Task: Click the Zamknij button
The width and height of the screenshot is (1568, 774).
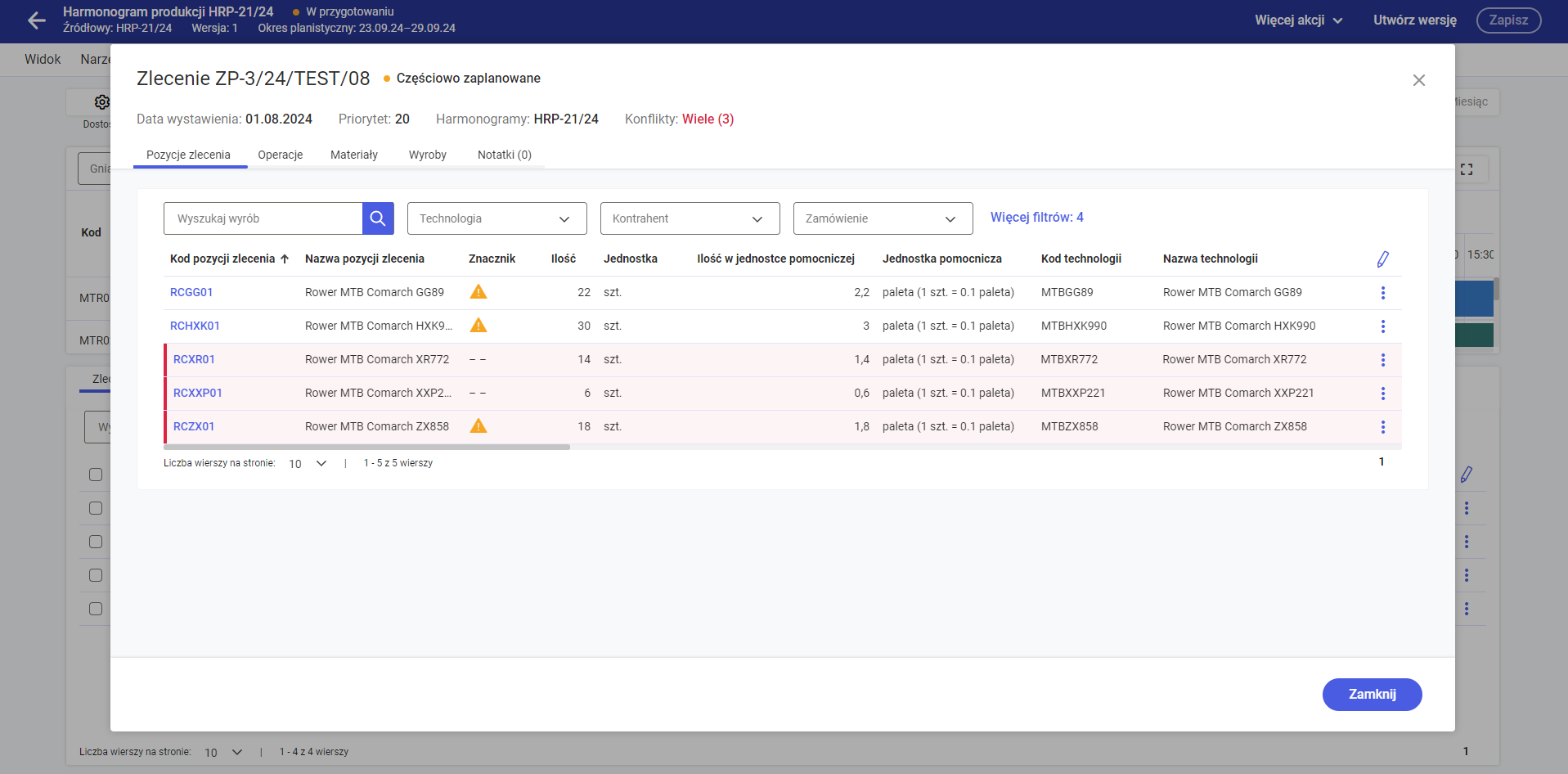Action: pos(1372,695)
